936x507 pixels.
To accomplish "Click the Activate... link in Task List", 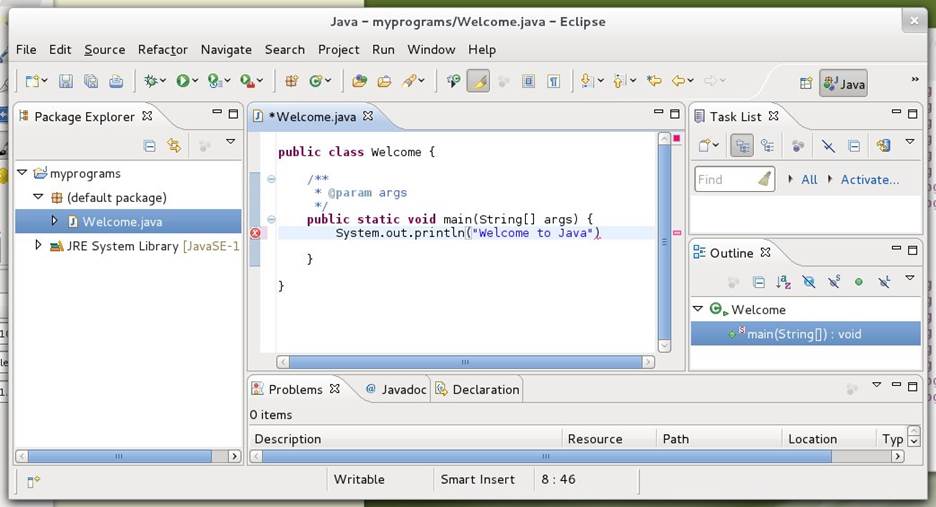I will tap(870, 179).
